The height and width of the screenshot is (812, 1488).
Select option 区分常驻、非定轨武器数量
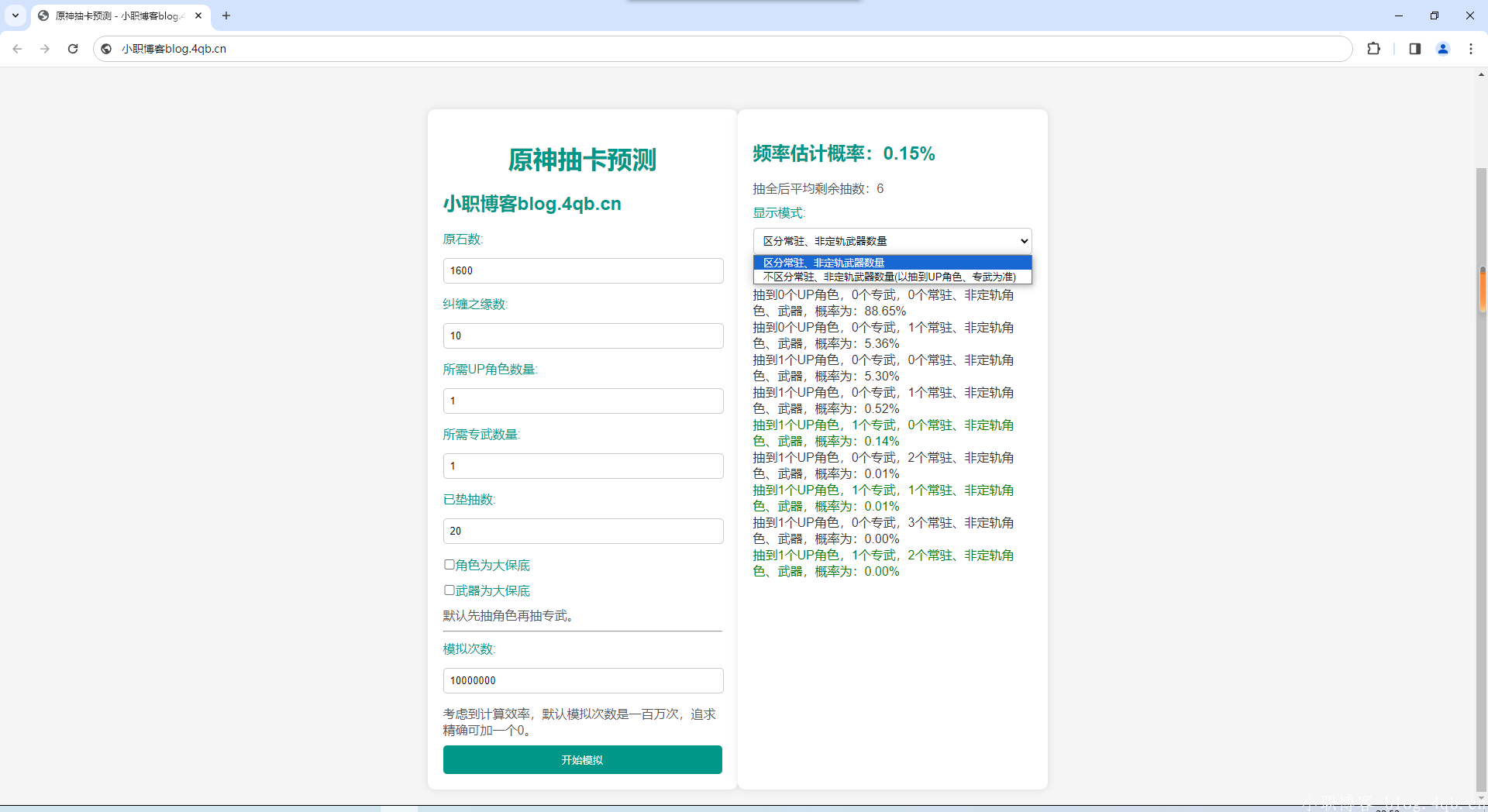click(892, 263)
